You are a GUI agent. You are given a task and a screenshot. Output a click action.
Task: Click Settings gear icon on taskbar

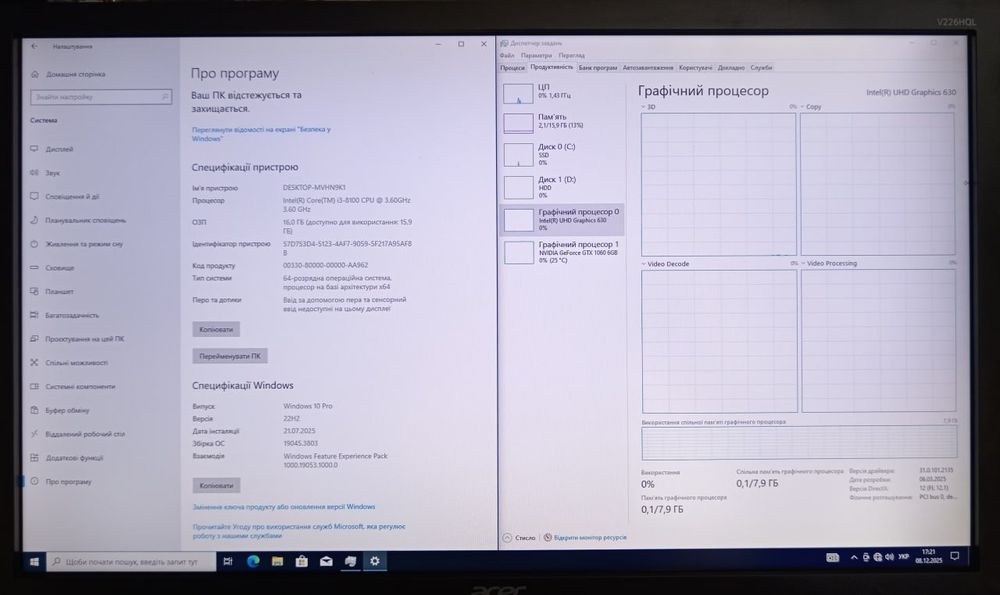pyautogui.click(x=375, y=562)
